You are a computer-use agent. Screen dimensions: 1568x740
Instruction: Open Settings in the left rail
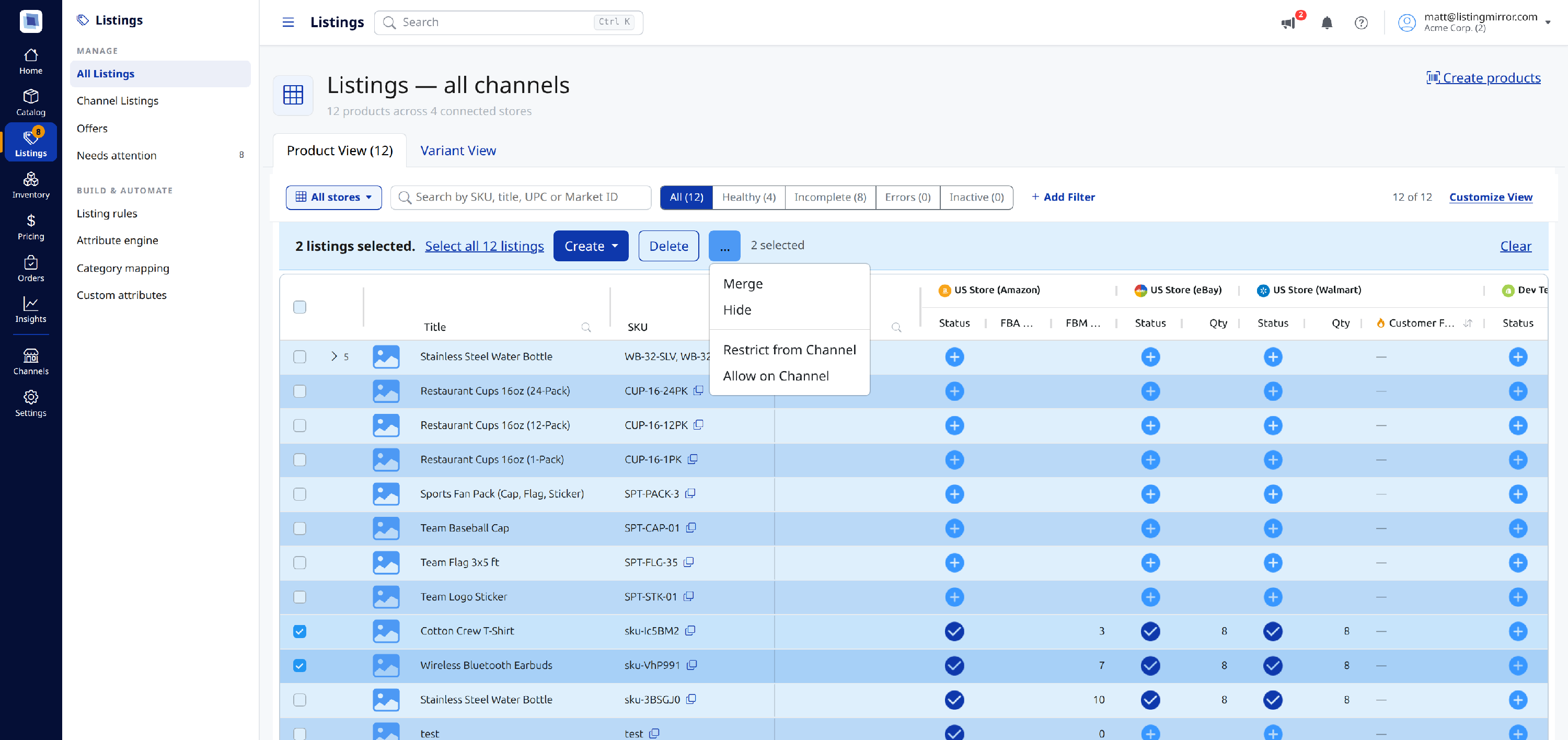click(x=30, y=403)
